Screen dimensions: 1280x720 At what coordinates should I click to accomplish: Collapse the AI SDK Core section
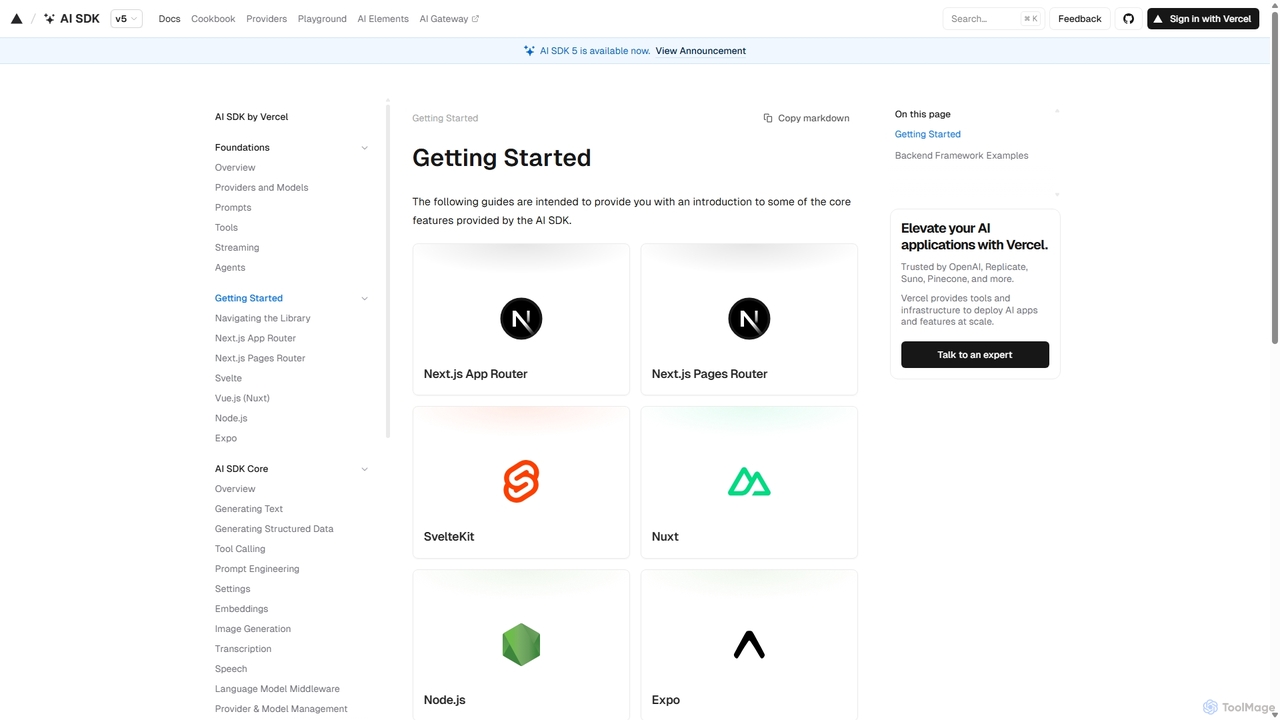click(364, 469)
